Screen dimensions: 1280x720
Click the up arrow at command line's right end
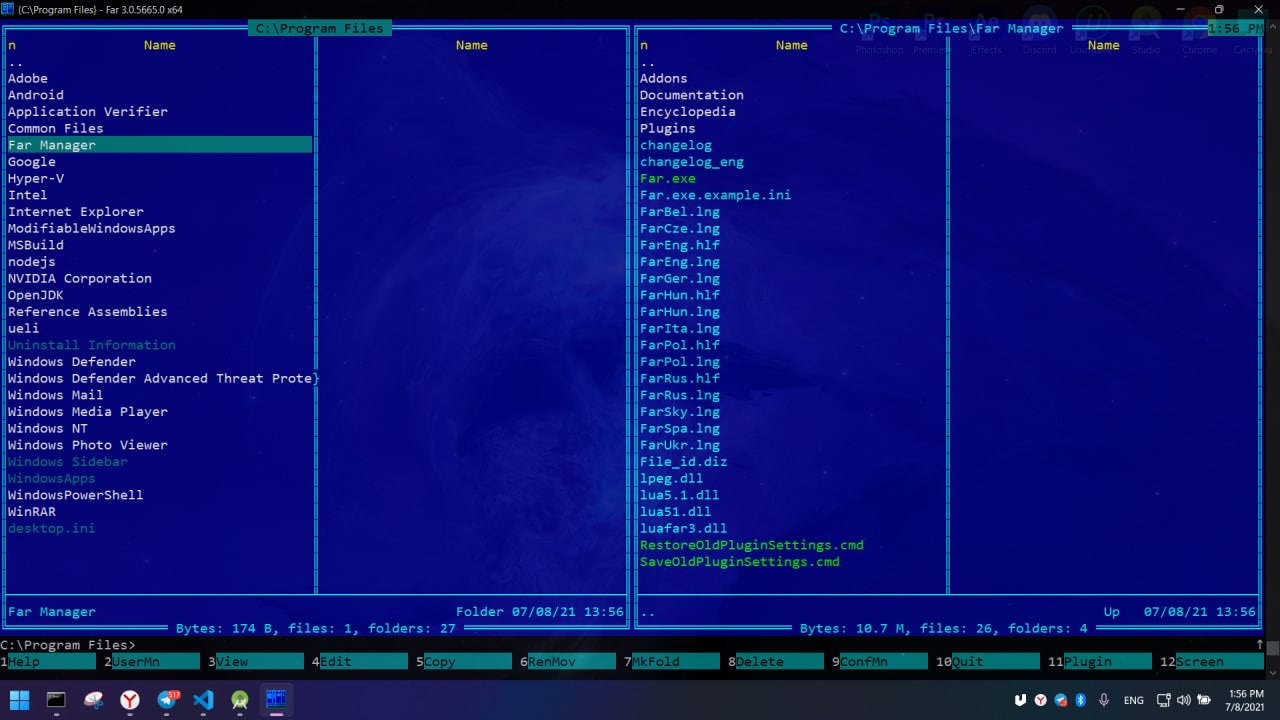[x=1260, y=645]
